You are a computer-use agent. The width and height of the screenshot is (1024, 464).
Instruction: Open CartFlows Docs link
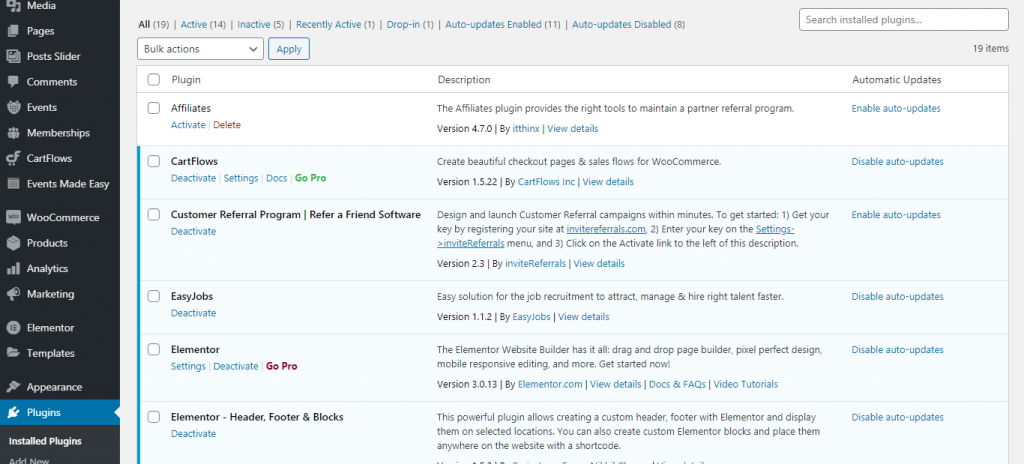tap(276, 178)
